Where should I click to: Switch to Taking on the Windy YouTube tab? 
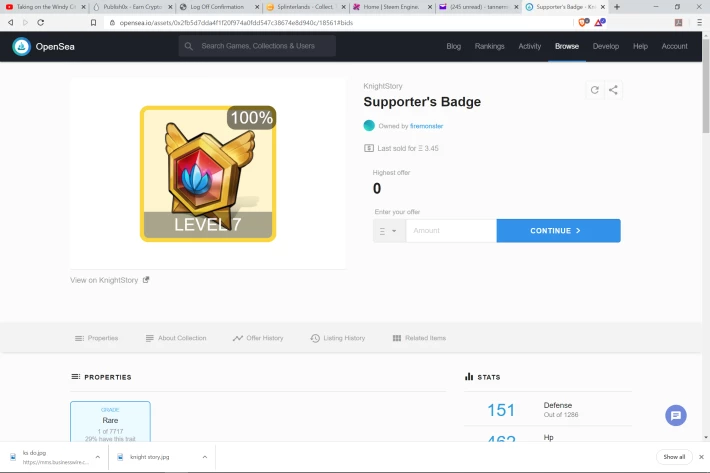tap(46, 7)
